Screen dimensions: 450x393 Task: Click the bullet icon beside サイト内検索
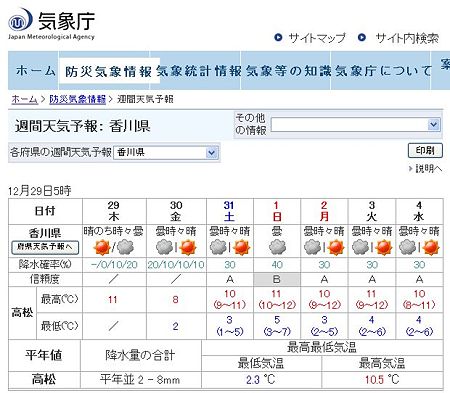(x=362, y=37)
